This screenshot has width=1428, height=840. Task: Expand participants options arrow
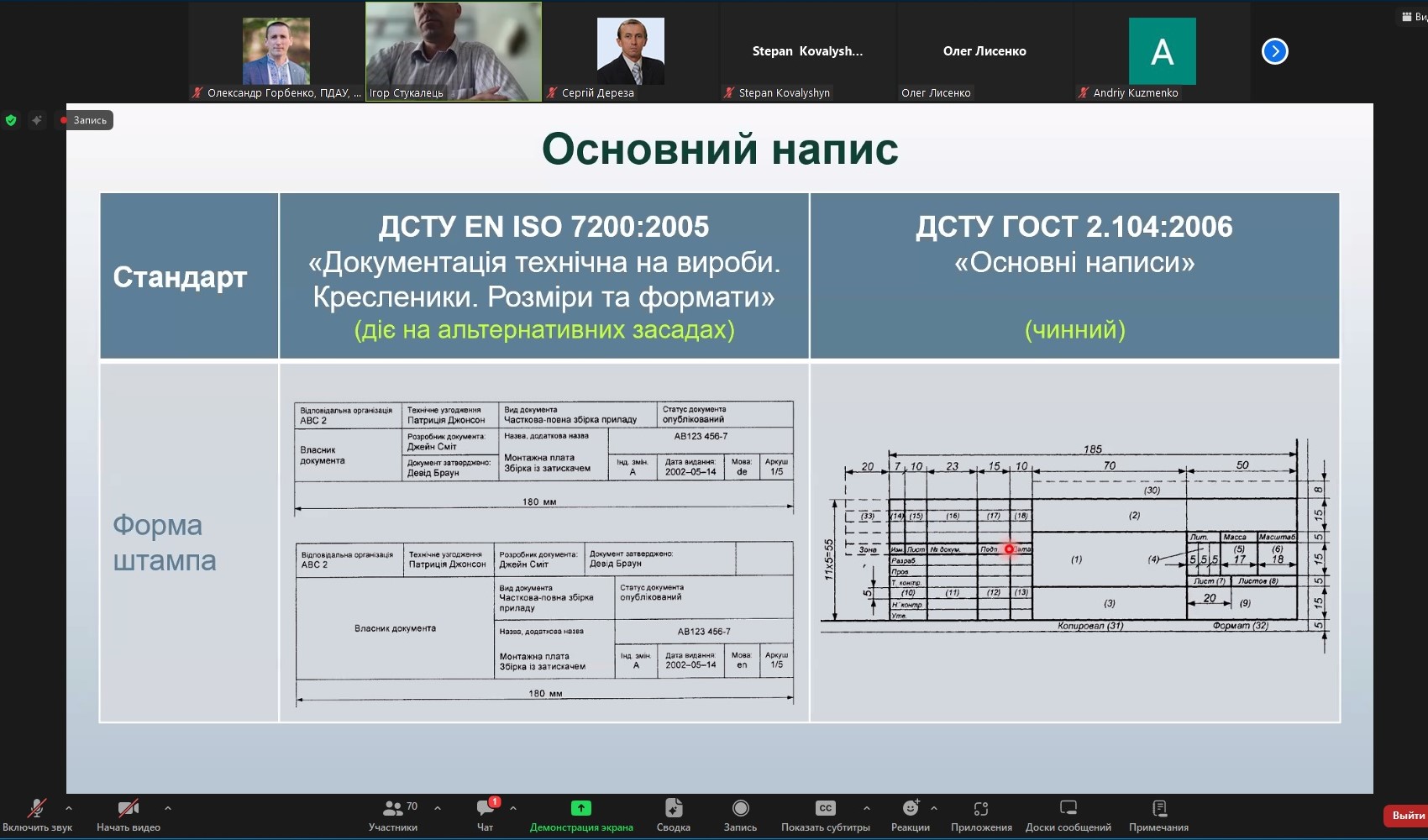438,808
